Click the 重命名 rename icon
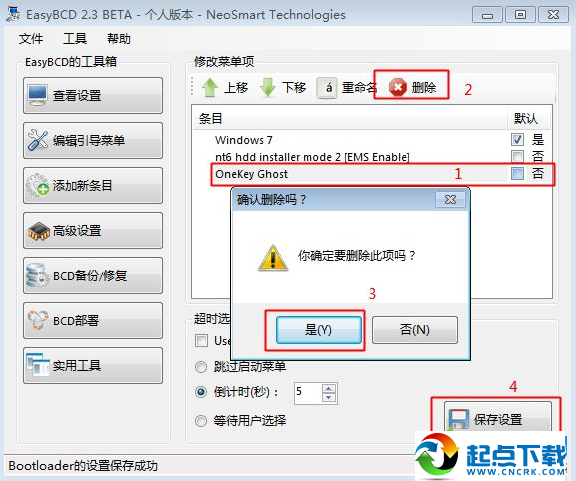 point(327,87)
